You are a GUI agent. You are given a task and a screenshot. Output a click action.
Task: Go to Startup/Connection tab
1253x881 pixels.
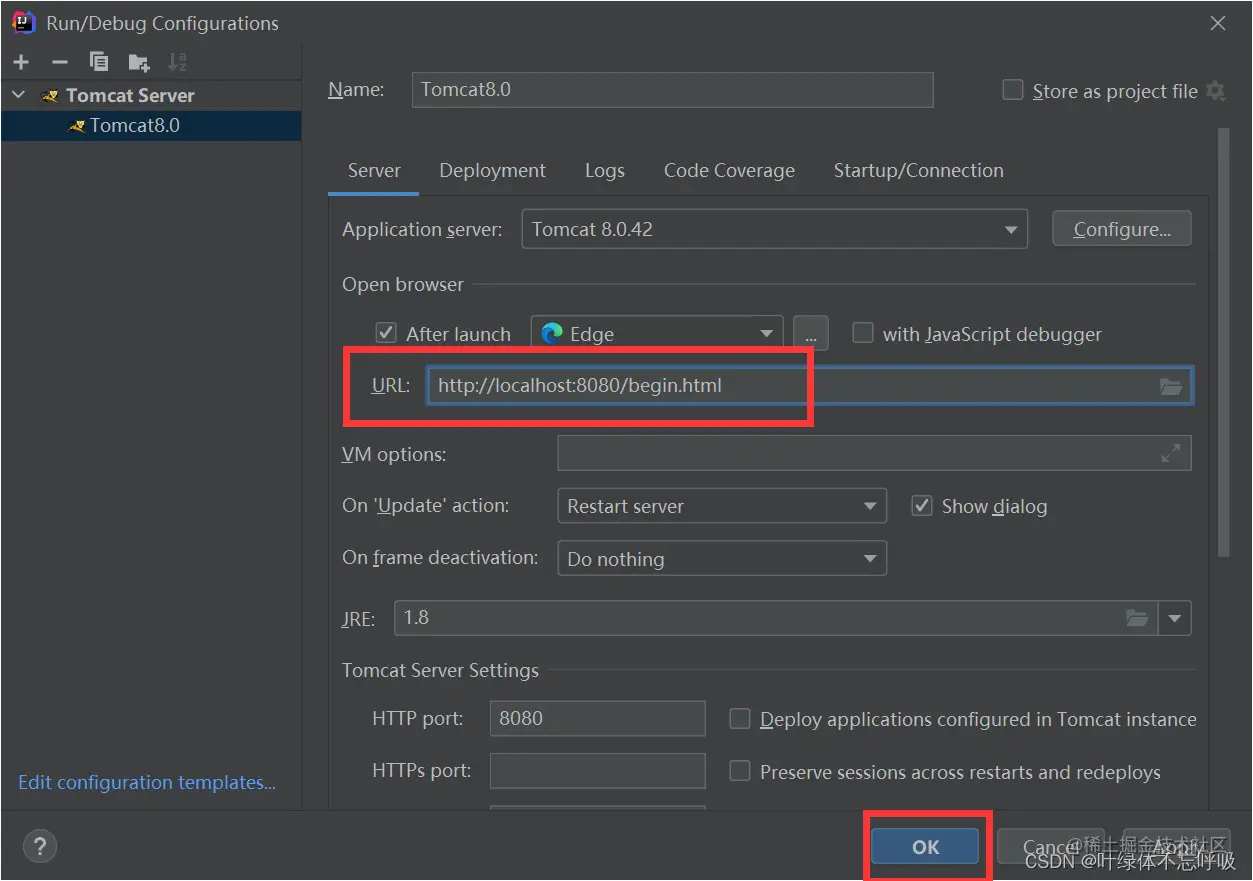(918, 170)
